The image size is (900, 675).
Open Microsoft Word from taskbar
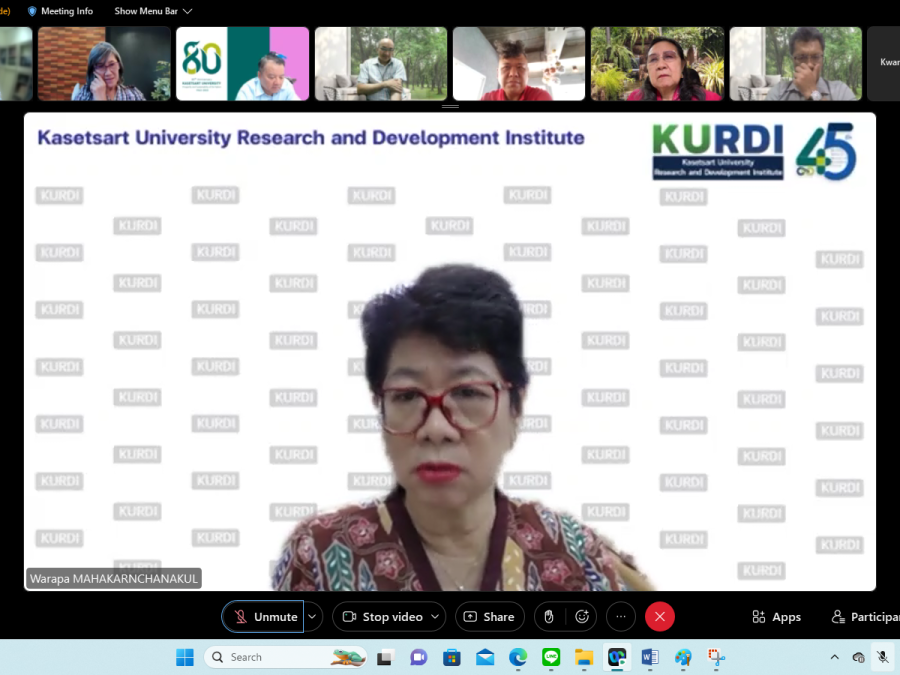[x=650, y=657]
